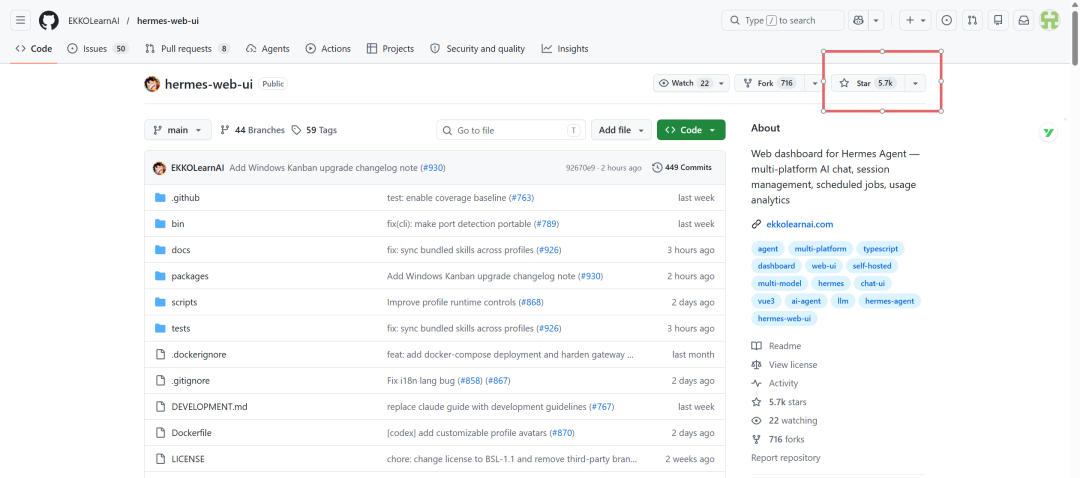The image size is (1080, 478).
Task: Open the Pull requests tab
Action: tap(187, 49)
